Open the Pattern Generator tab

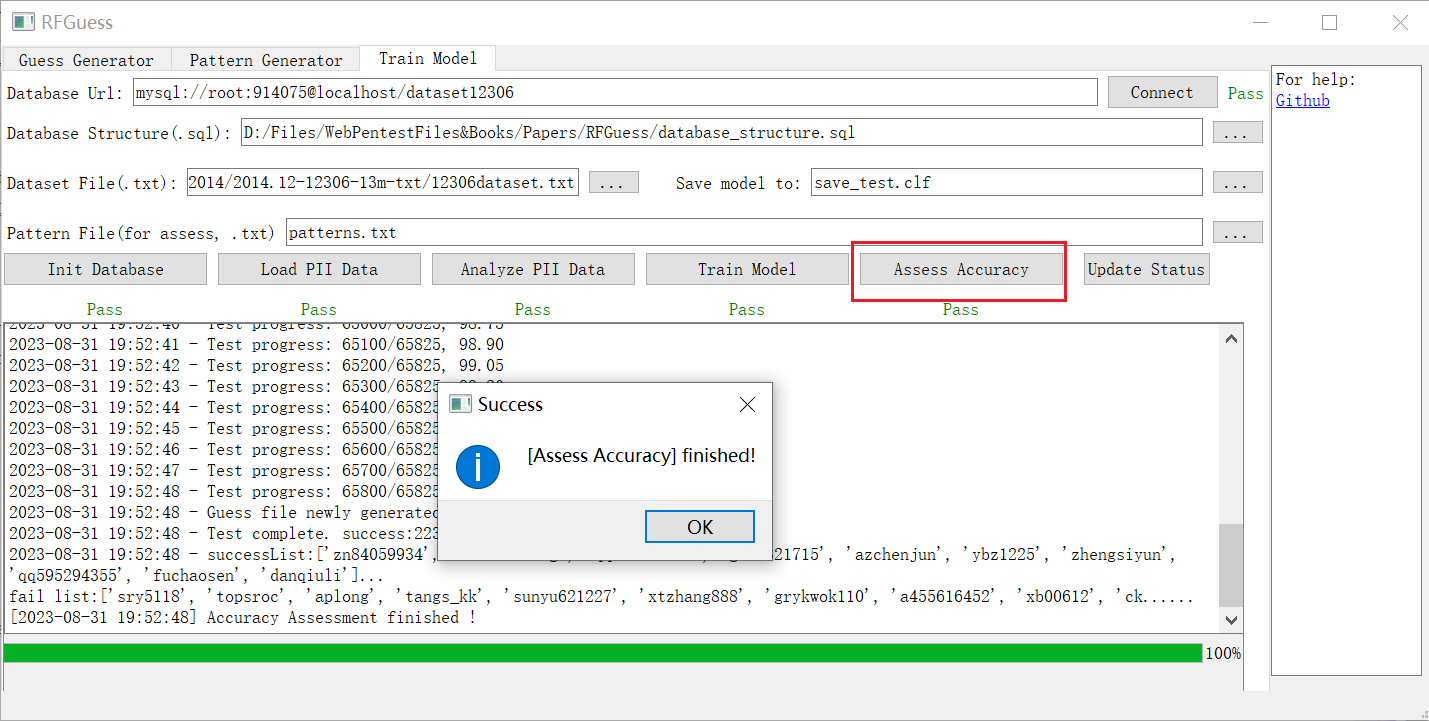(x=266, y=60)
